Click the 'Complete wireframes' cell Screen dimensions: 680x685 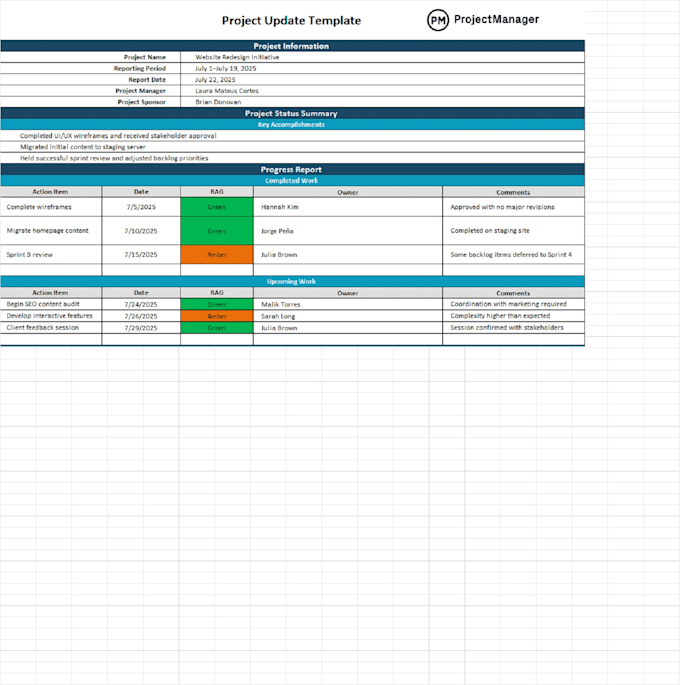(51, 207)
